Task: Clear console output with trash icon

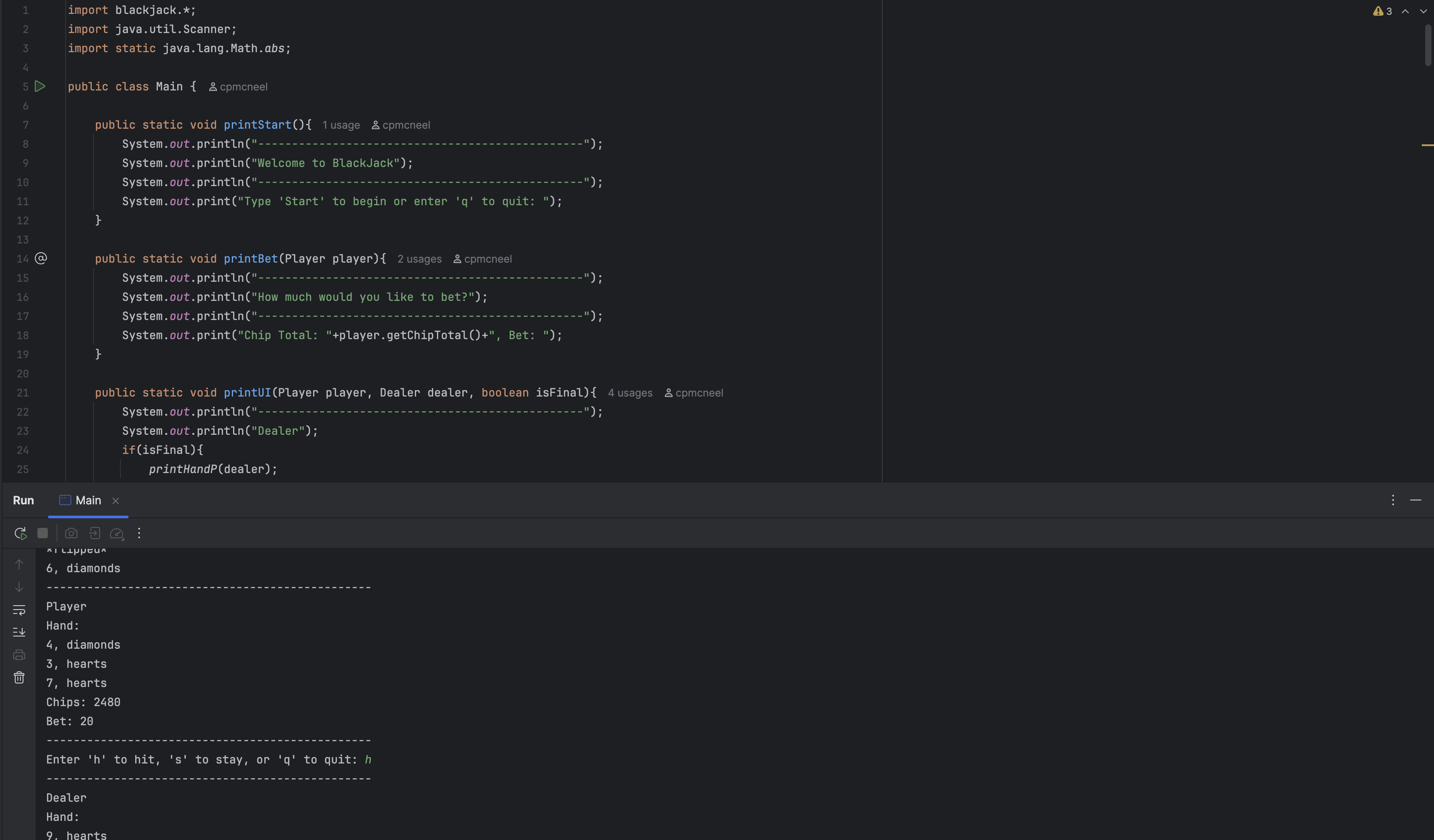Action: [x=19, y=677]
